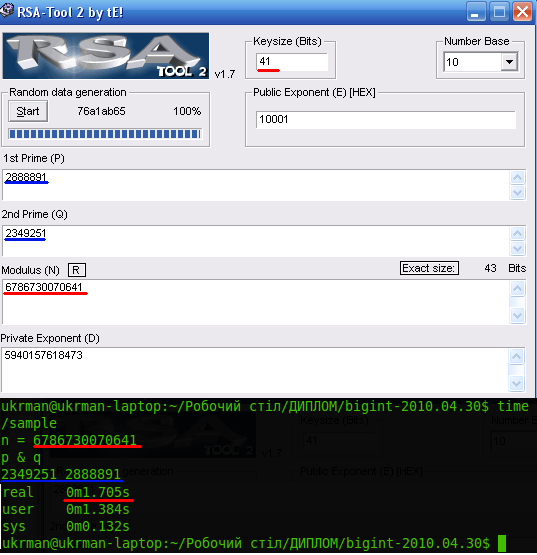Click the 100% progress text
Image resolution: width=537 pixels, height=555 pixels.
tap(187, 111)
